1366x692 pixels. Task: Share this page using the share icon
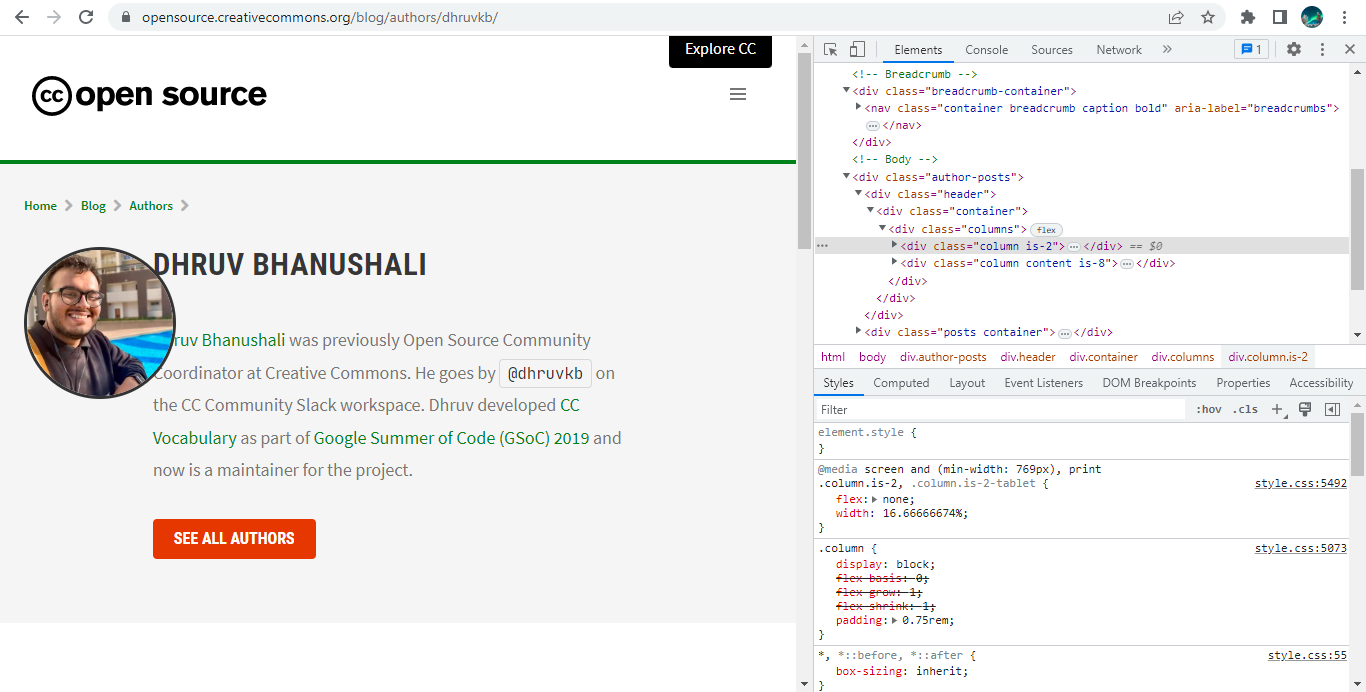pos(1176,17)
